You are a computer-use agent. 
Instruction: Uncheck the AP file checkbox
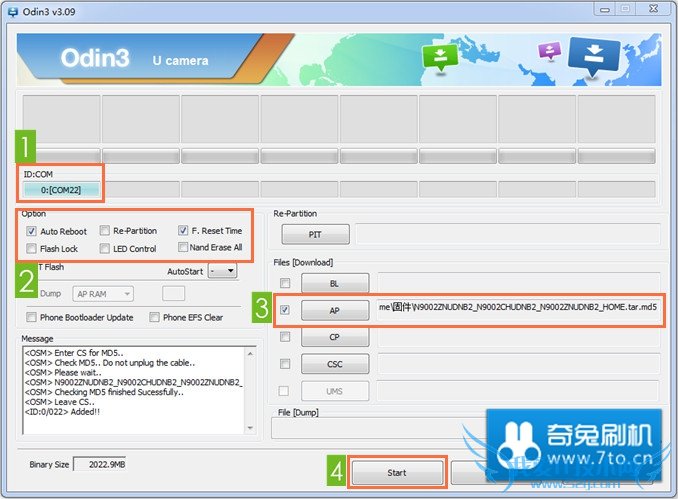(x=285, y=310)
